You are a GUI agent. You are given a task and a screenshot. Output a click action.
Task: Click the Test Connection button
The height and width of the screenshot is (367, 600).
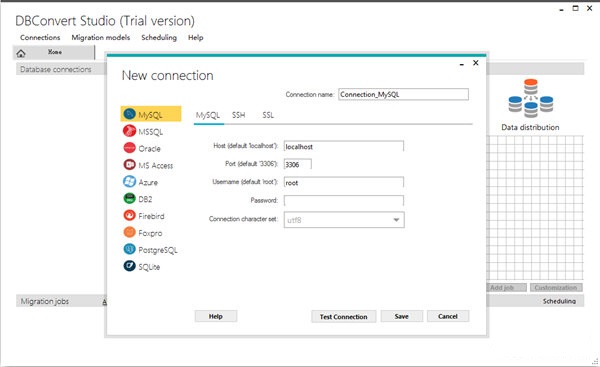[344, 316]
